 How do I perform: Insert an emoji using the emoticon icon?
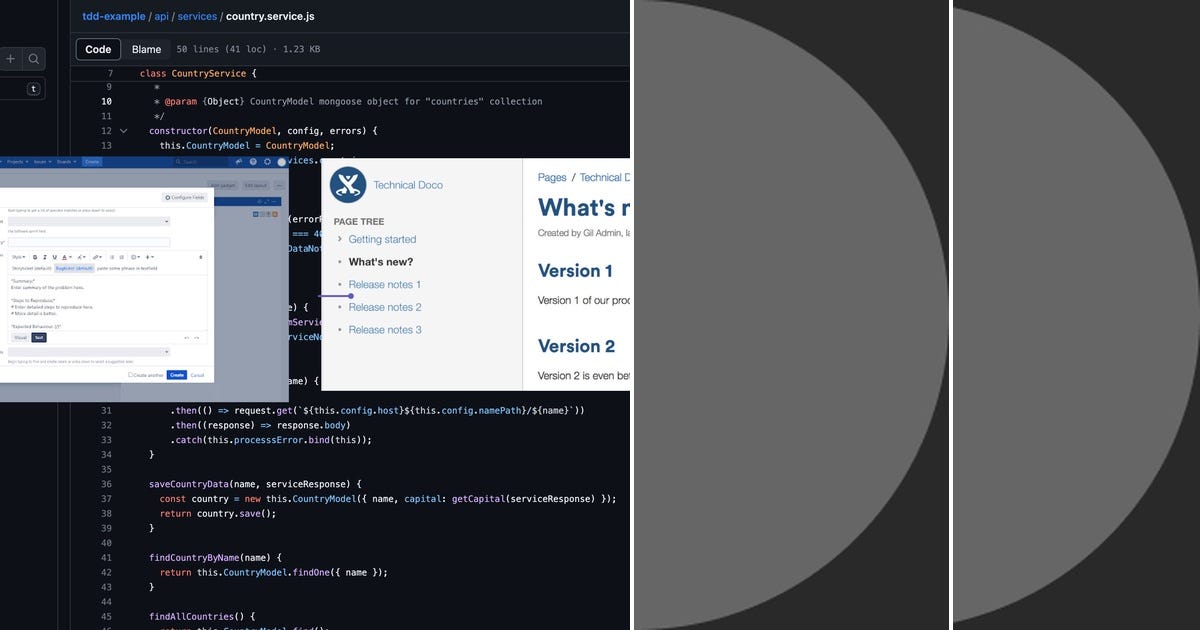pos(133,257)
